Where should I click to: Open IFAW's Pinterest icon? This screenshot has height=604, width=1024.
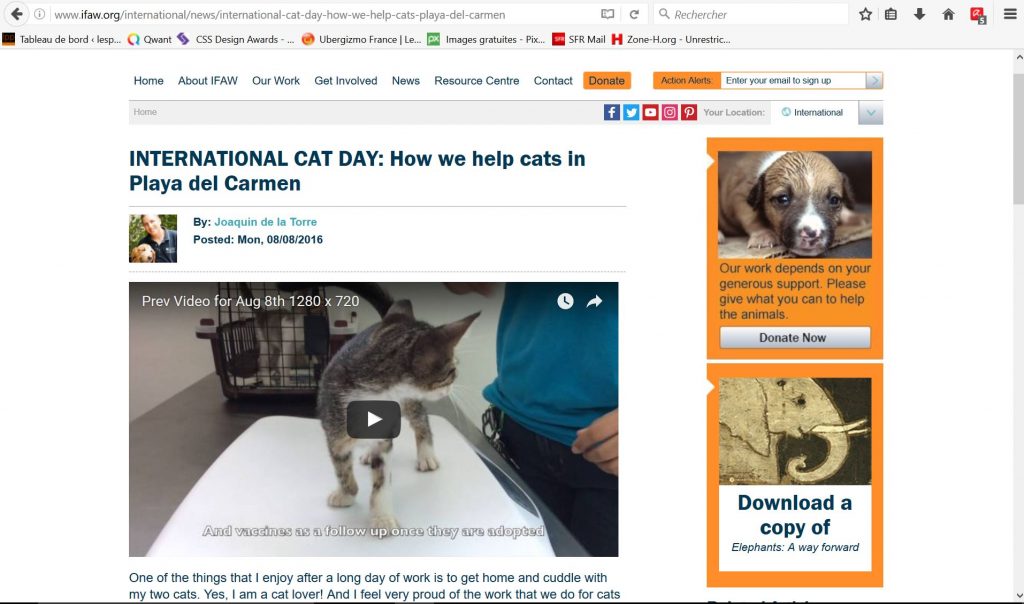689,112
